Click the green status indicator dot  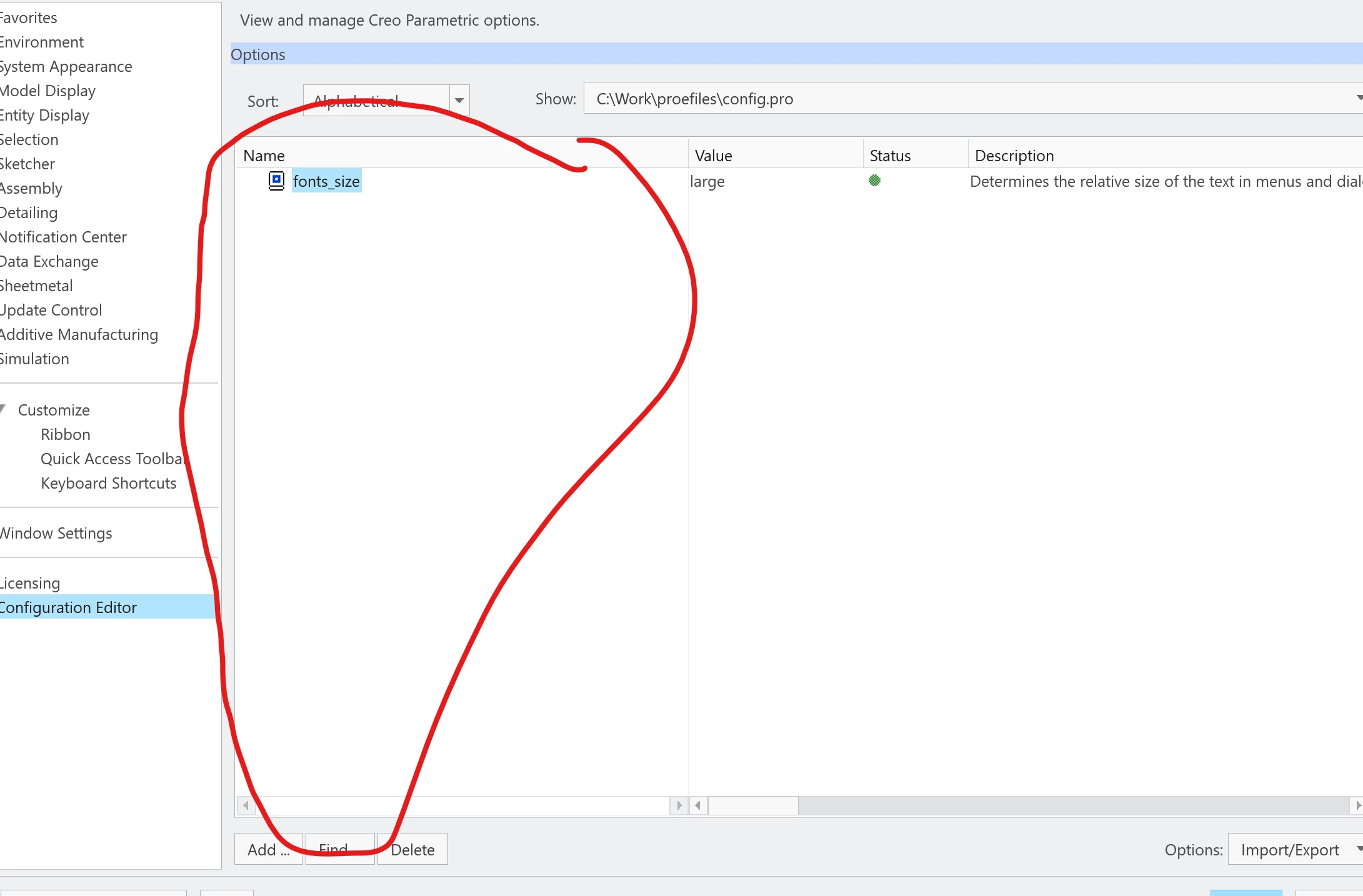(x=874, y=181)
